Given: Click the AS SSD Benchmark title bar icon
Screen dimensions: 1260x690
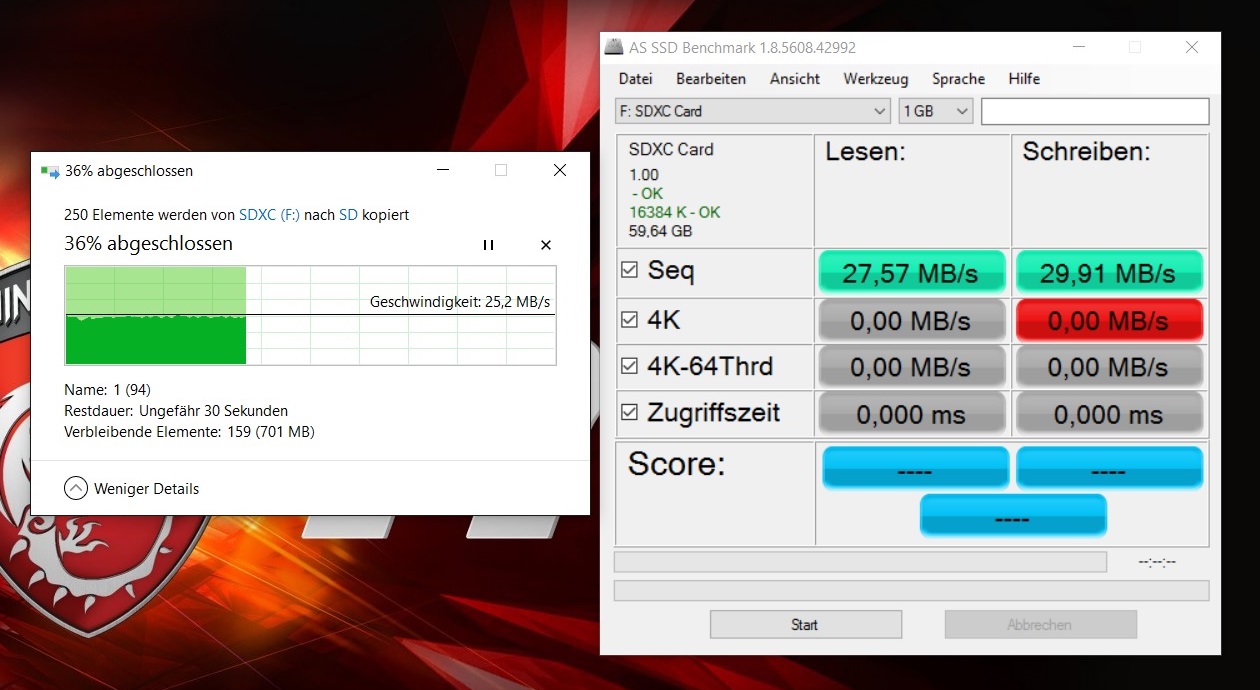Looking at the screenshot, I should (x=615, y=47).
